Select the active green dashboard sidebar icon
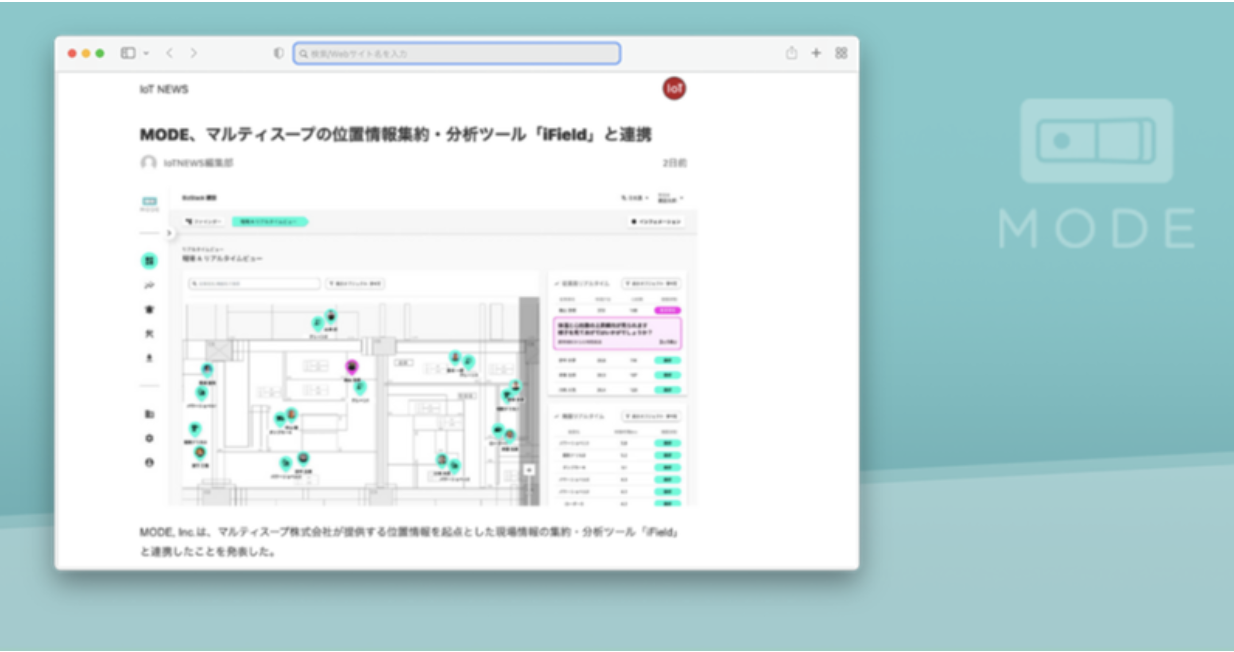The height and width of the screenshot is (652, 1234). point(149,260)
